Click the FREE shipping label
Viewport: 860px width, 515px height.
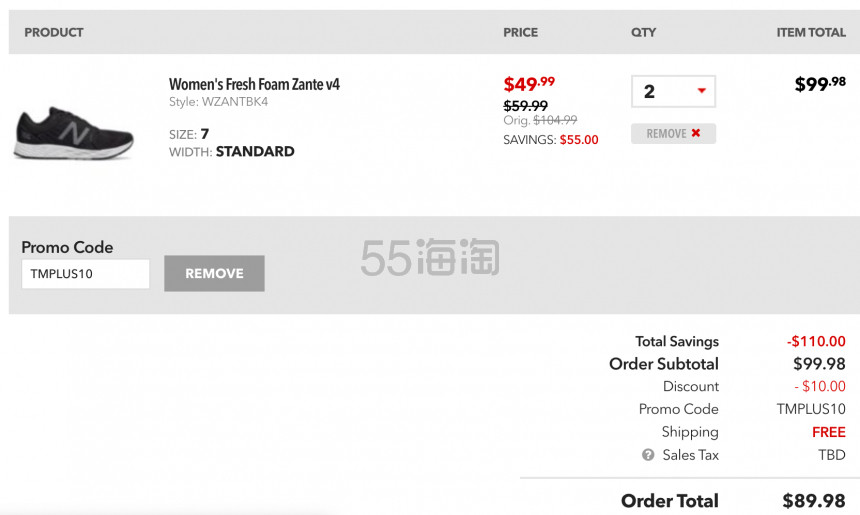[829, 432]
